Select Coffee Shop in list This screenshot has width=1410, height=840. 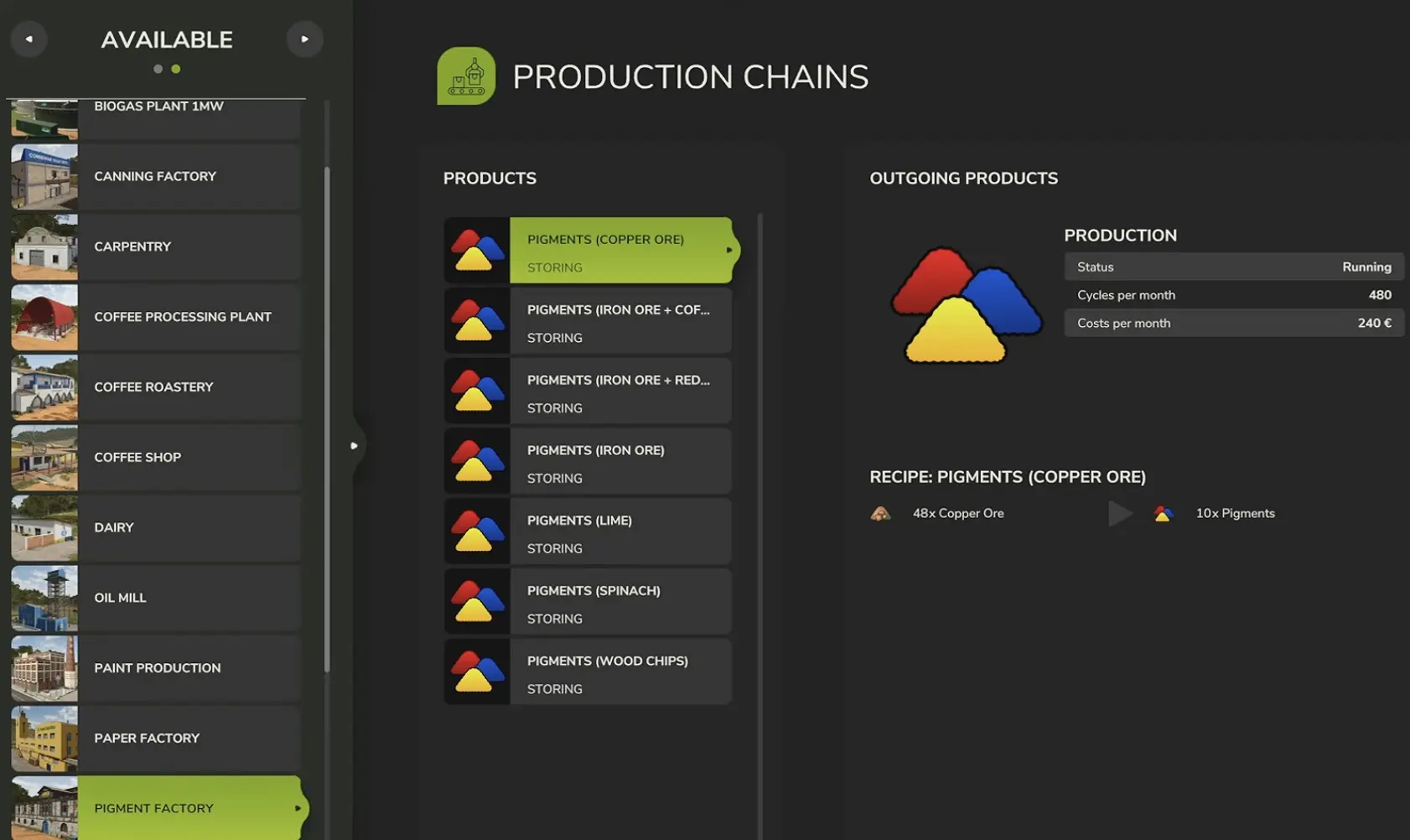point(156,458)
